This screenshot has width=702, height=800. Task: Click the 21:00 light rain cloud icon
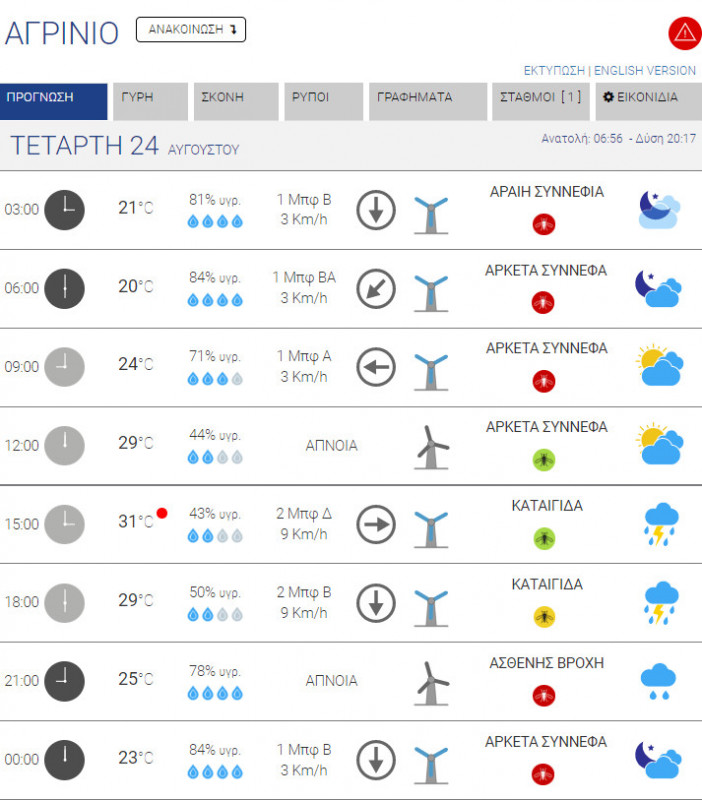click(x=659, y=681)
